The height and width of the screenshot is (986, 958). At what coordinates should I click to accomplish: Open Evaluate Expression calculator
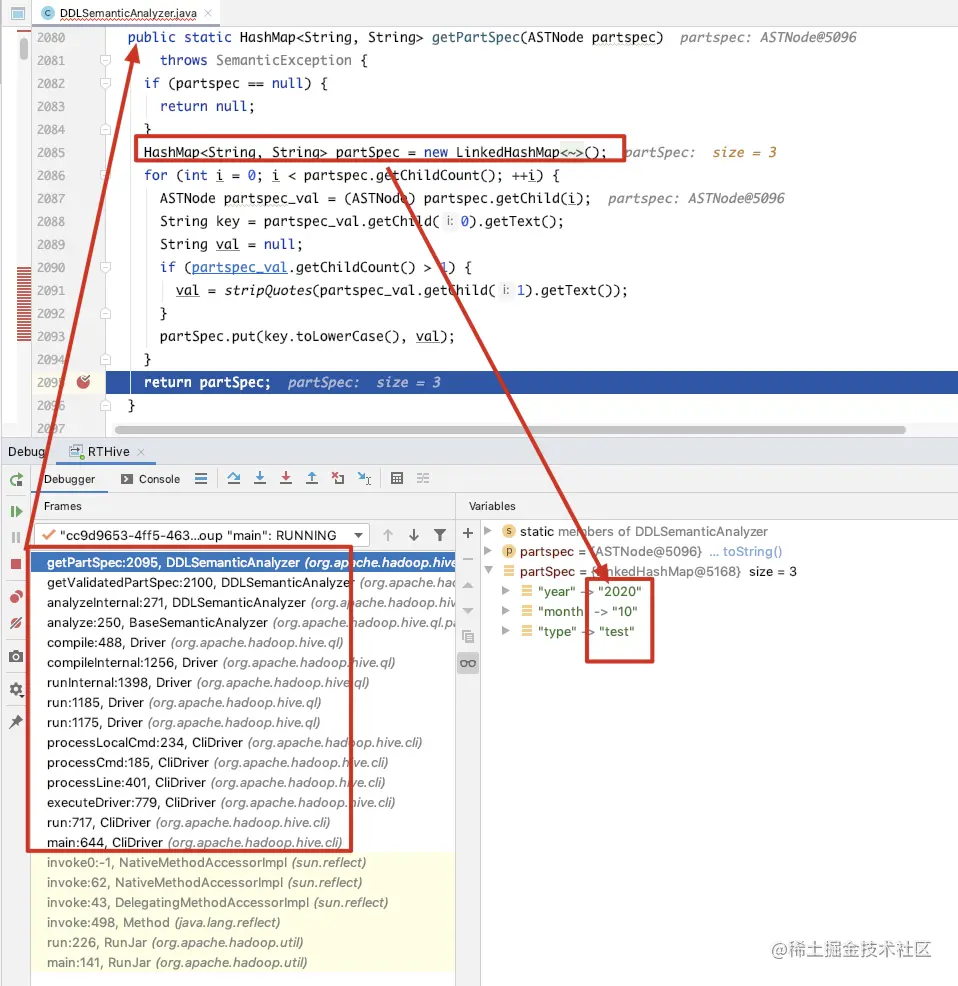397,479
